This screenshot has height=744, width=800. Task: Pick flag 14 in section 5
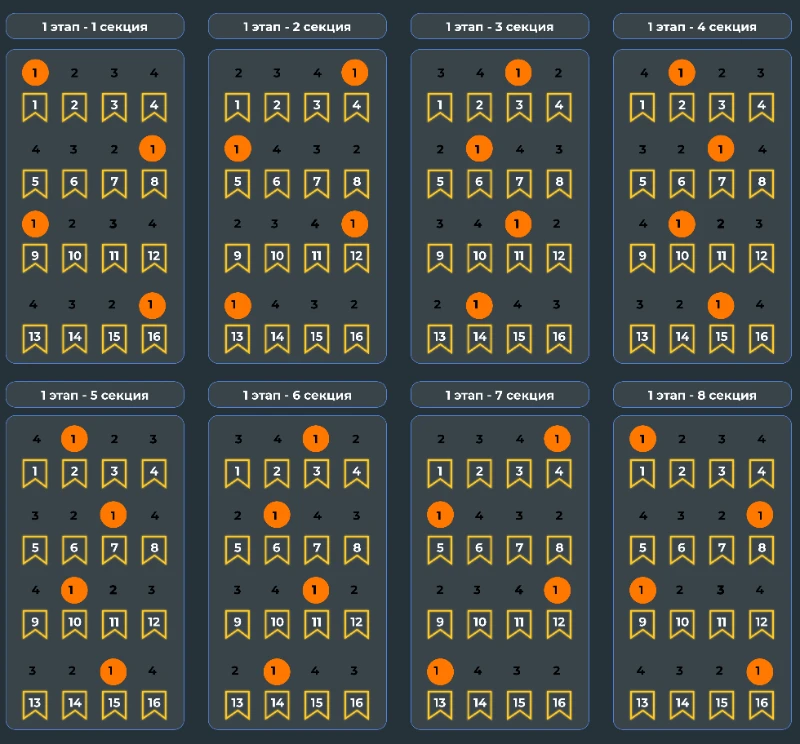(74, 705)
